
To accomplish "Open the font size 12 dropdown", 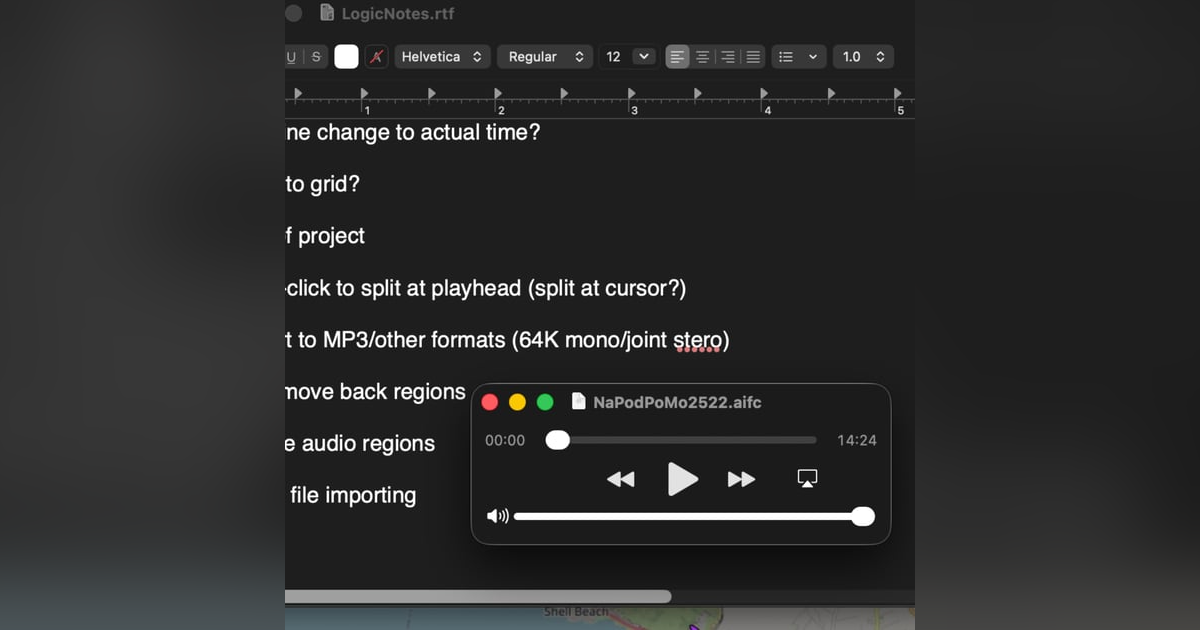I will pos(627,56).
